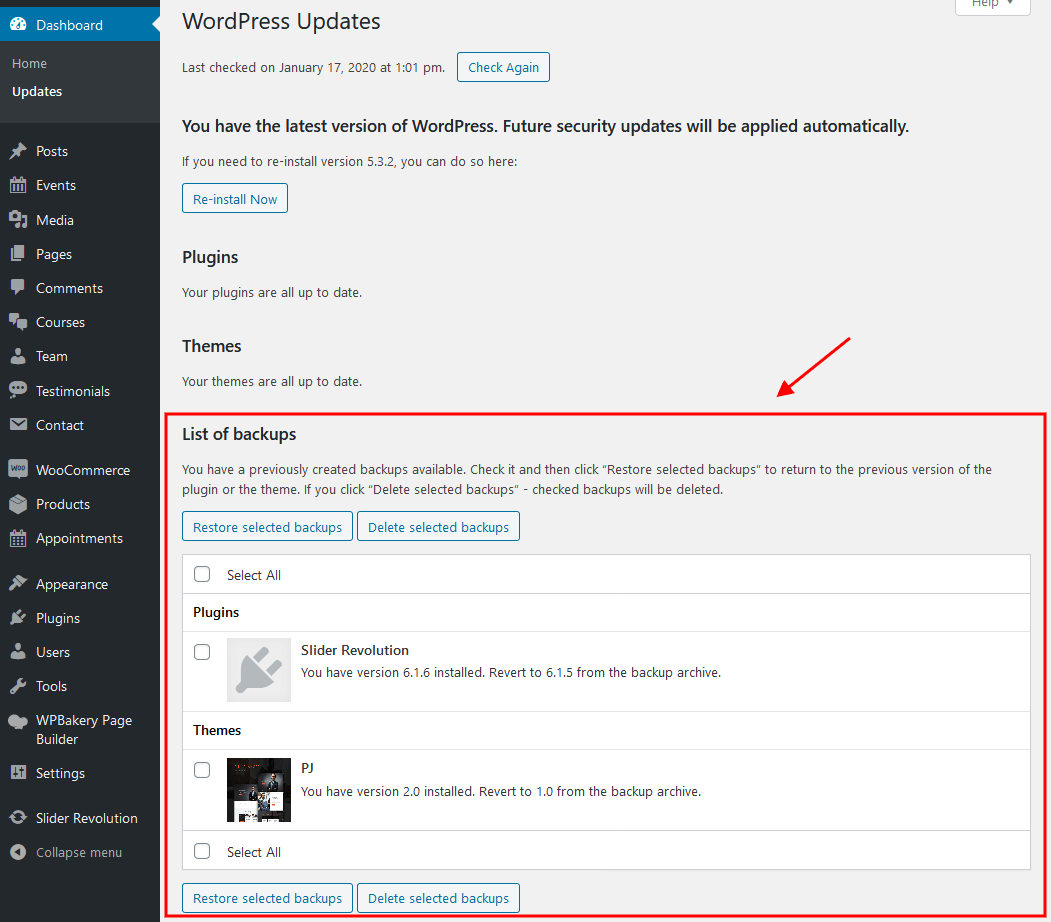
Task: Check the PJ theme backup checkbox
Action: click(202, 770)
